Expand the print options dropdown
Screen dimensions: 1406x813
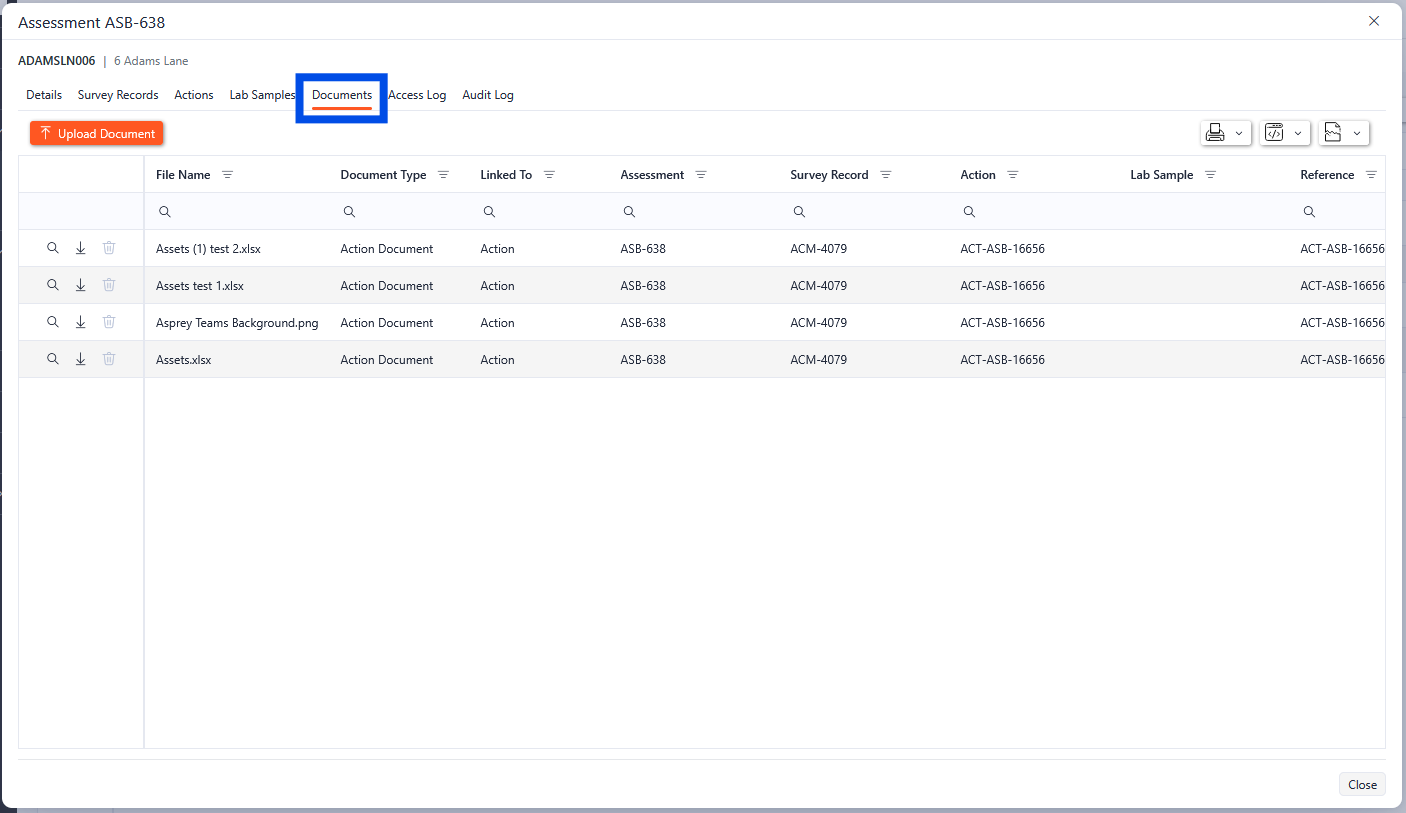(x=1225, y=133)
